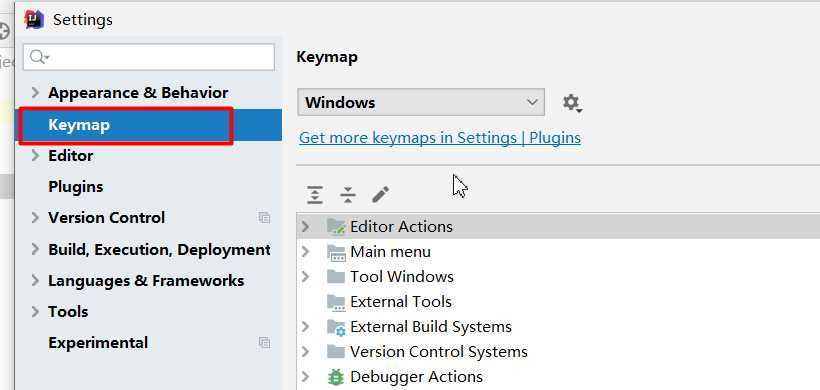Click the copy icon beside Version Control

click(x=265, y=218)
